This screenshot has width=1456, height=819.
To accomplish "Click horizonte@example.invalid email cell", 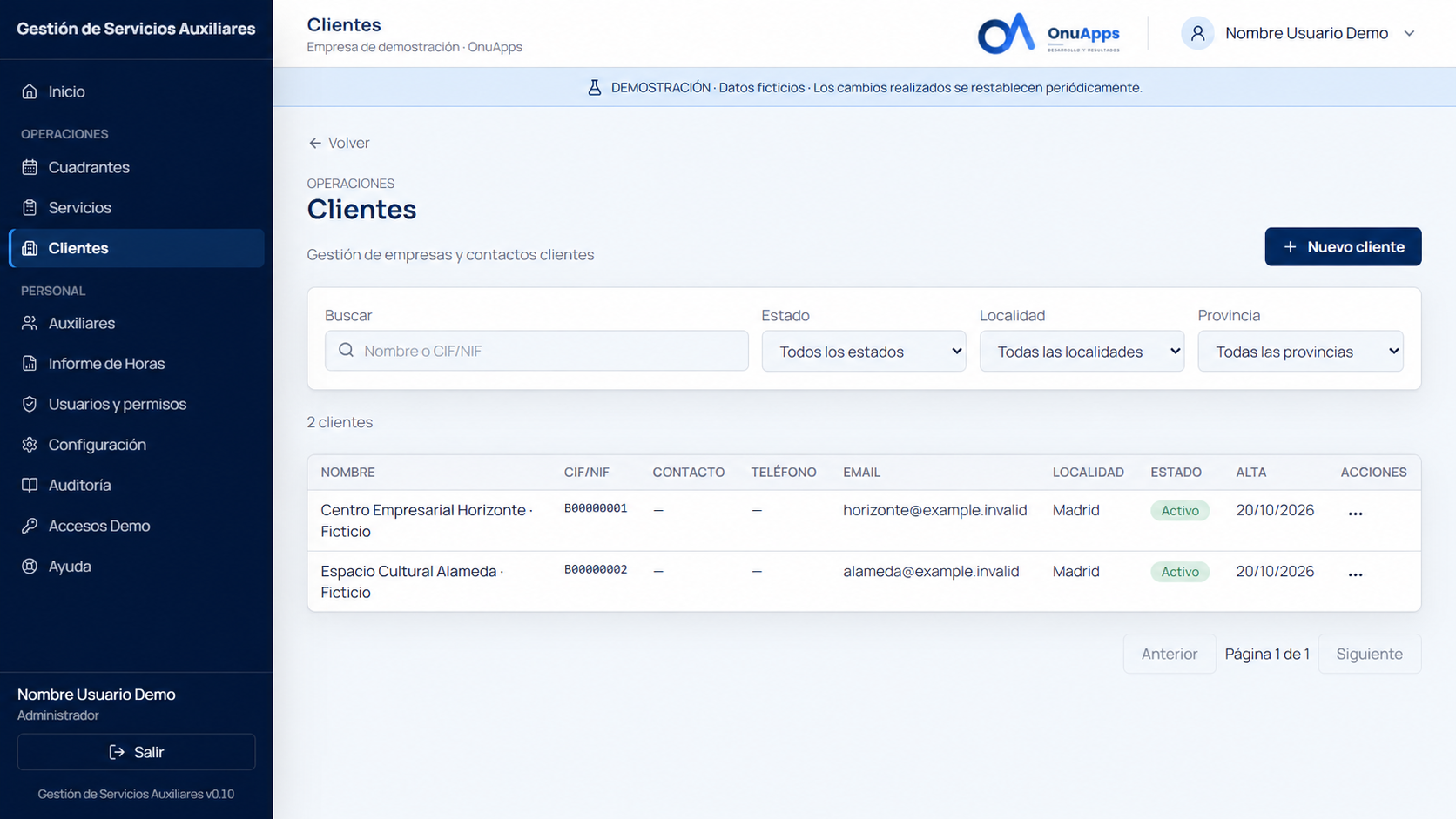I will point(934,510).
